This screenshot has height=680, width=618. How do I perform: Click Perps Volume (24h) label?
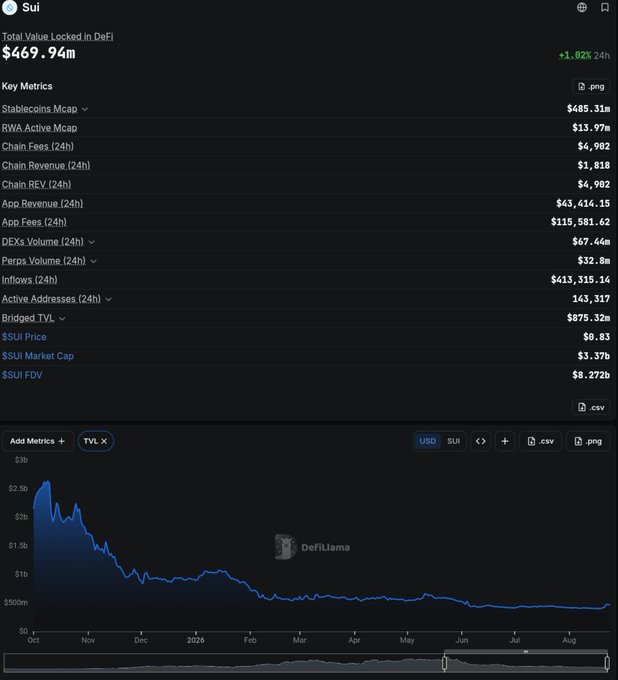point(43,261)
